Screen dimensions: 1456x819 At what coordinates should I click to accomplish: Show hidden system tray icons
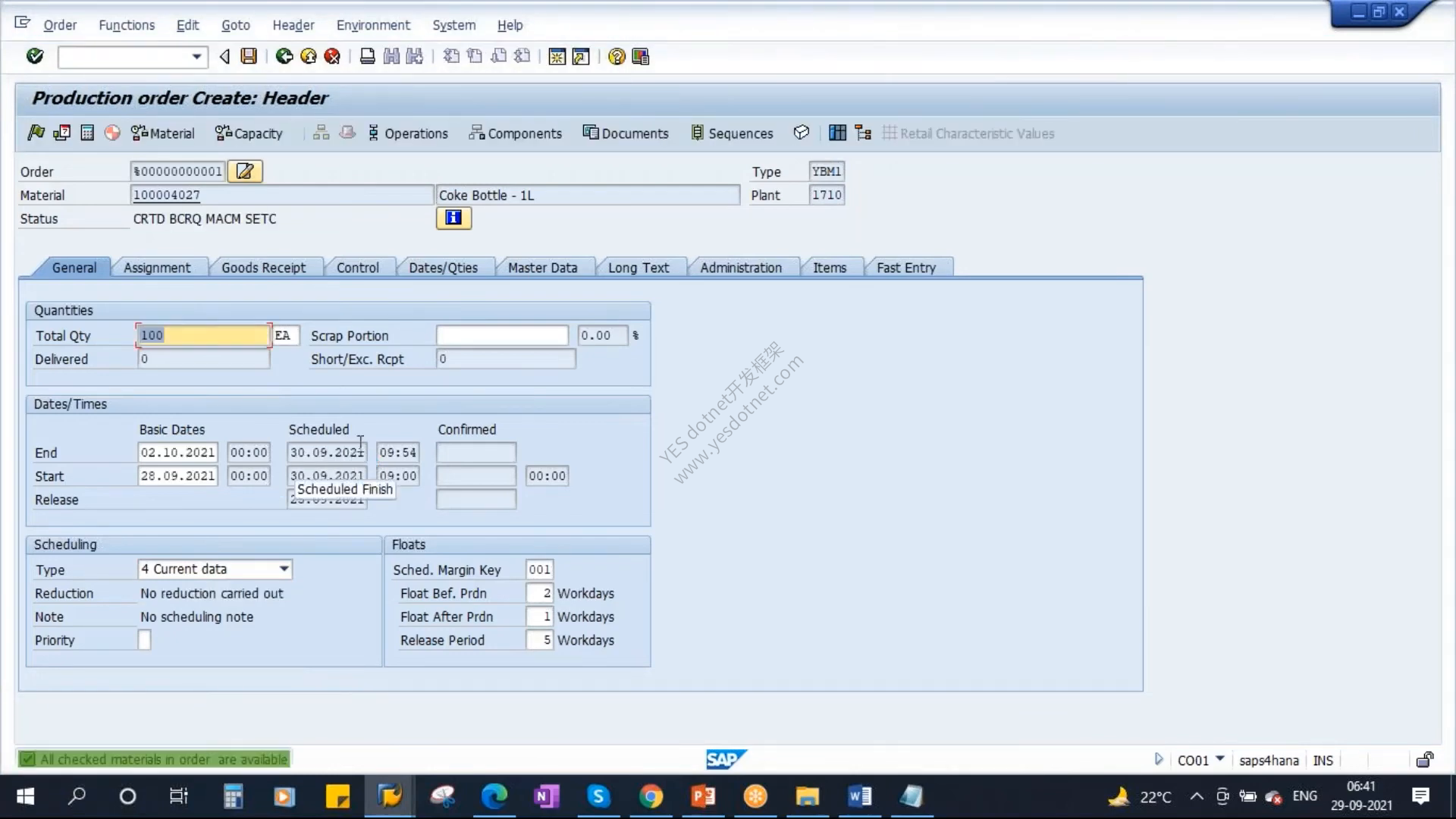click(1196, 796)
